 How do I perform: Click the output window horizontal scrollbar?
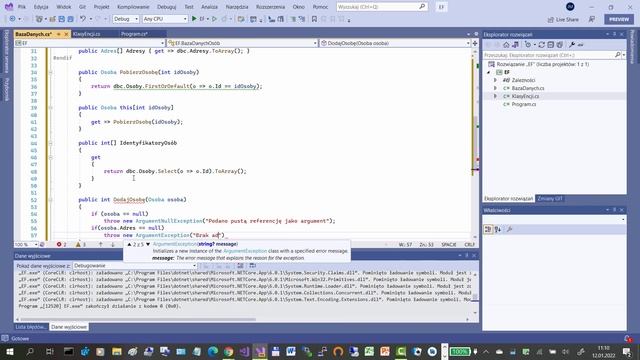tap(138, 319)
